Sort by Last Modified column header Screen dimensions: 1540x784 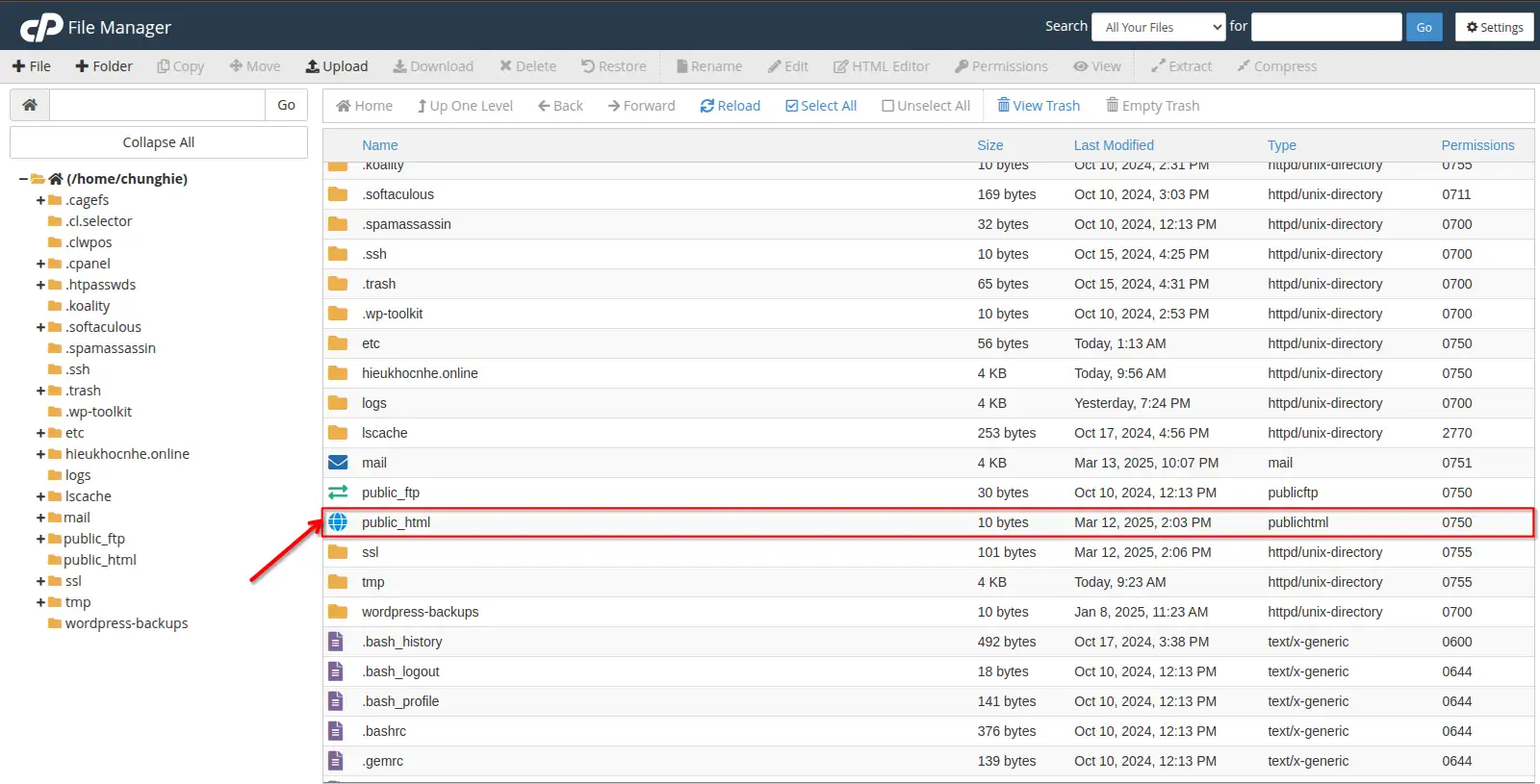[1114, 145]
